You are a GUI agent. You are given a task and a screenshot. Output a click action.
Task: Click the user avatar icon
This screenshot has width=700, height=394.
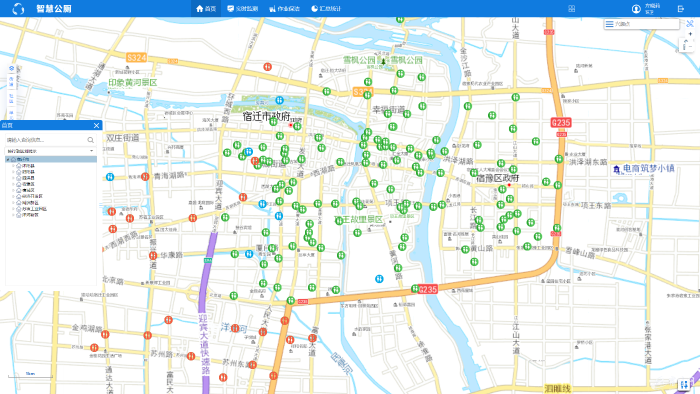[636, 8]
